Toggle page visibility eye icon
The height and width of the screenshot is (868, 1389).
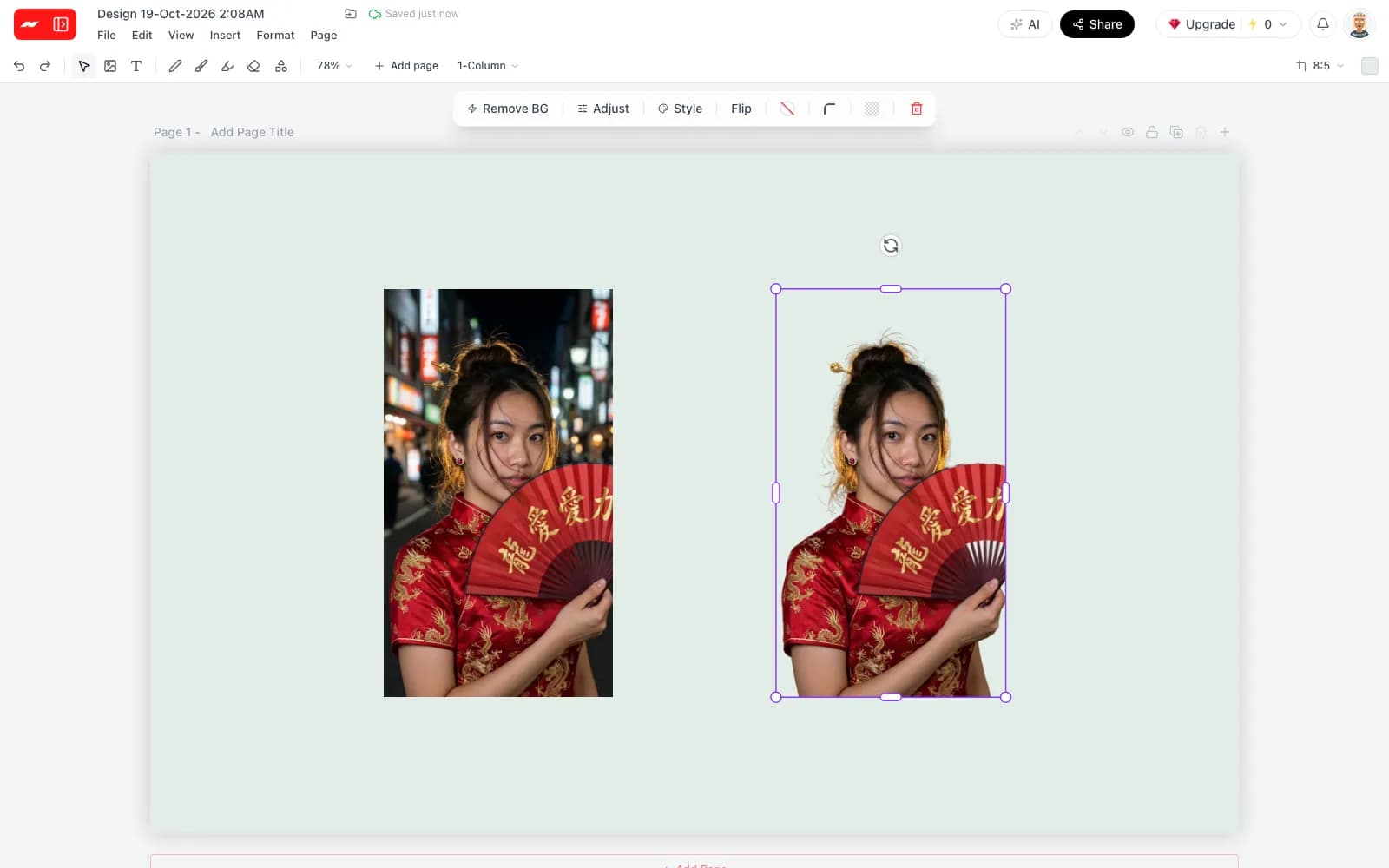point(1128,132)
